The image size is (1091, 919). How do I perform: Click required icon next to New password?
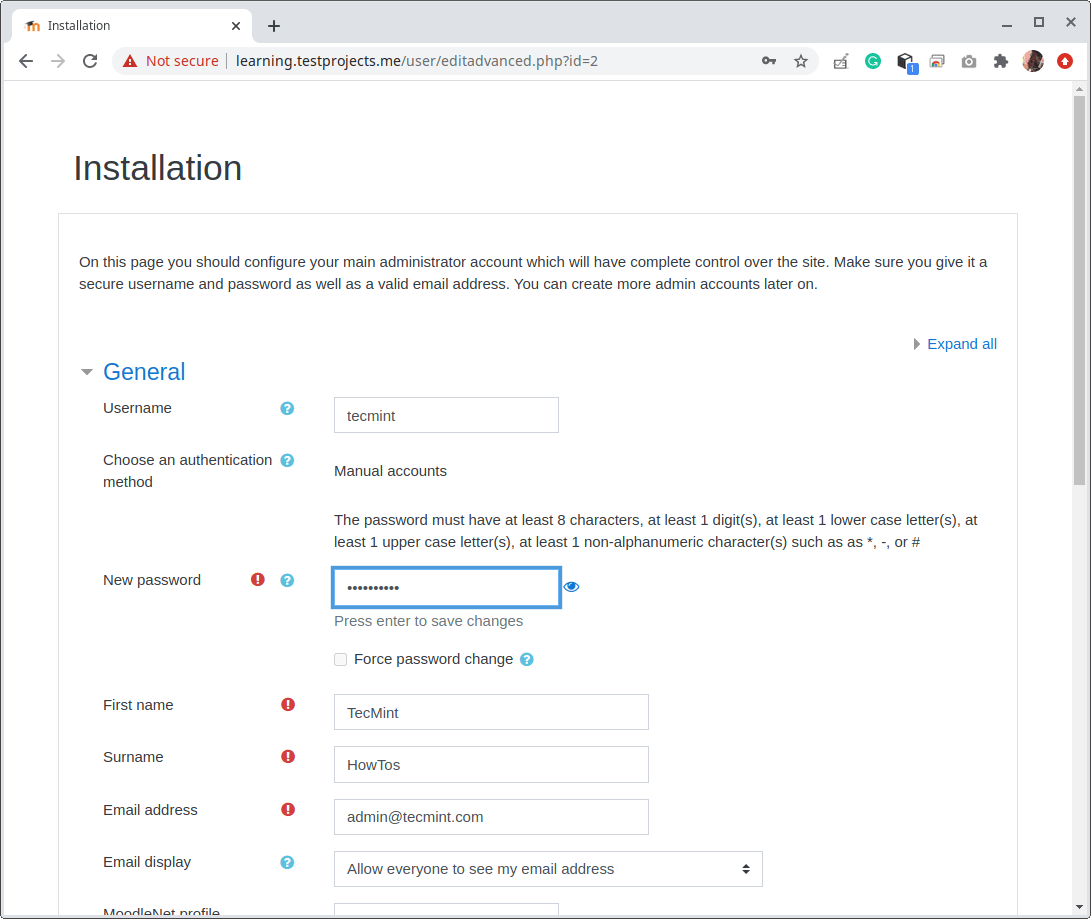258,580
